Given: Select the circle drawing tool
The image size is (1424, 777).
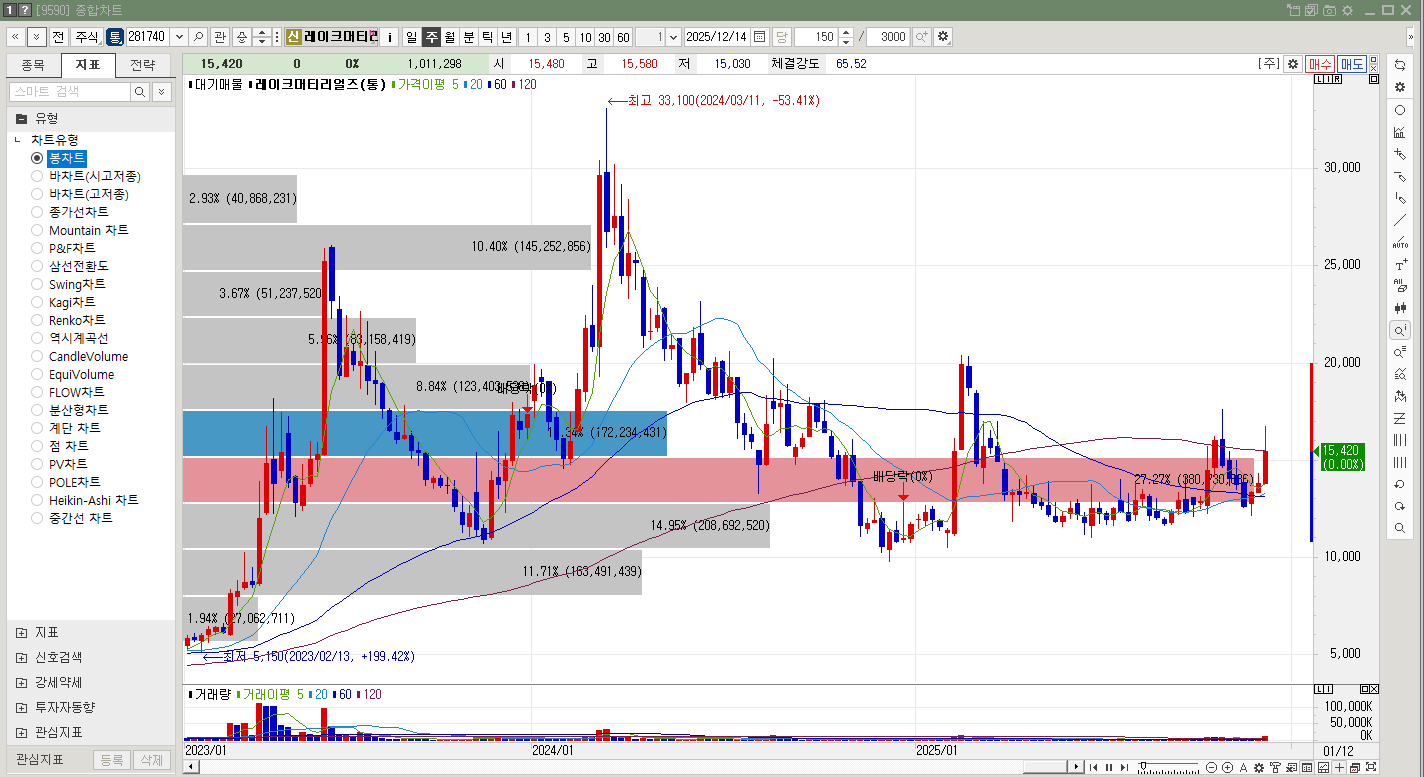Looking at the screenshot, I should coord(1399,110).
